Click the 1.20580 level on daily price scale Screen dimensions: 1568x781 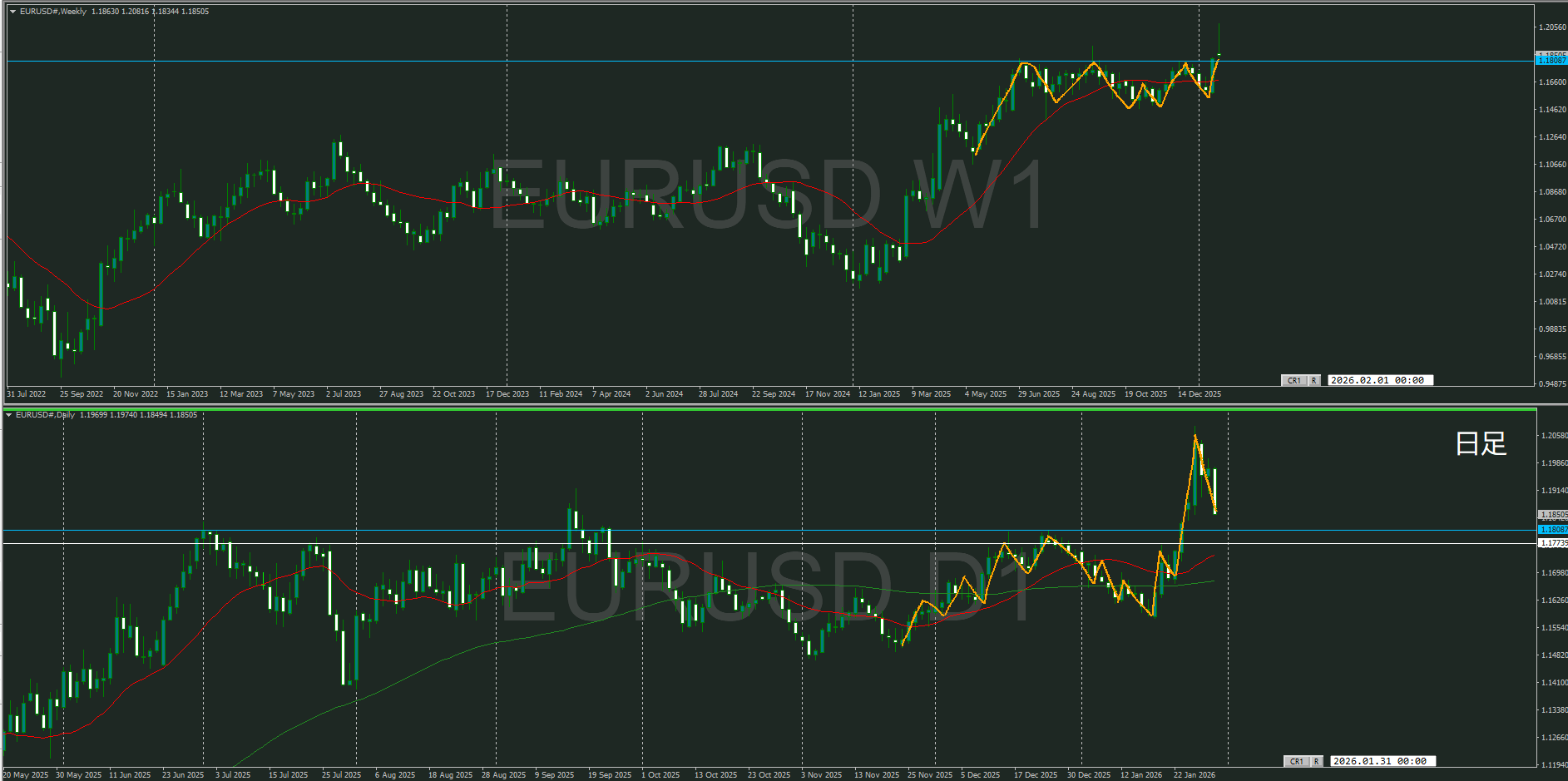[x=1553, y=436]
